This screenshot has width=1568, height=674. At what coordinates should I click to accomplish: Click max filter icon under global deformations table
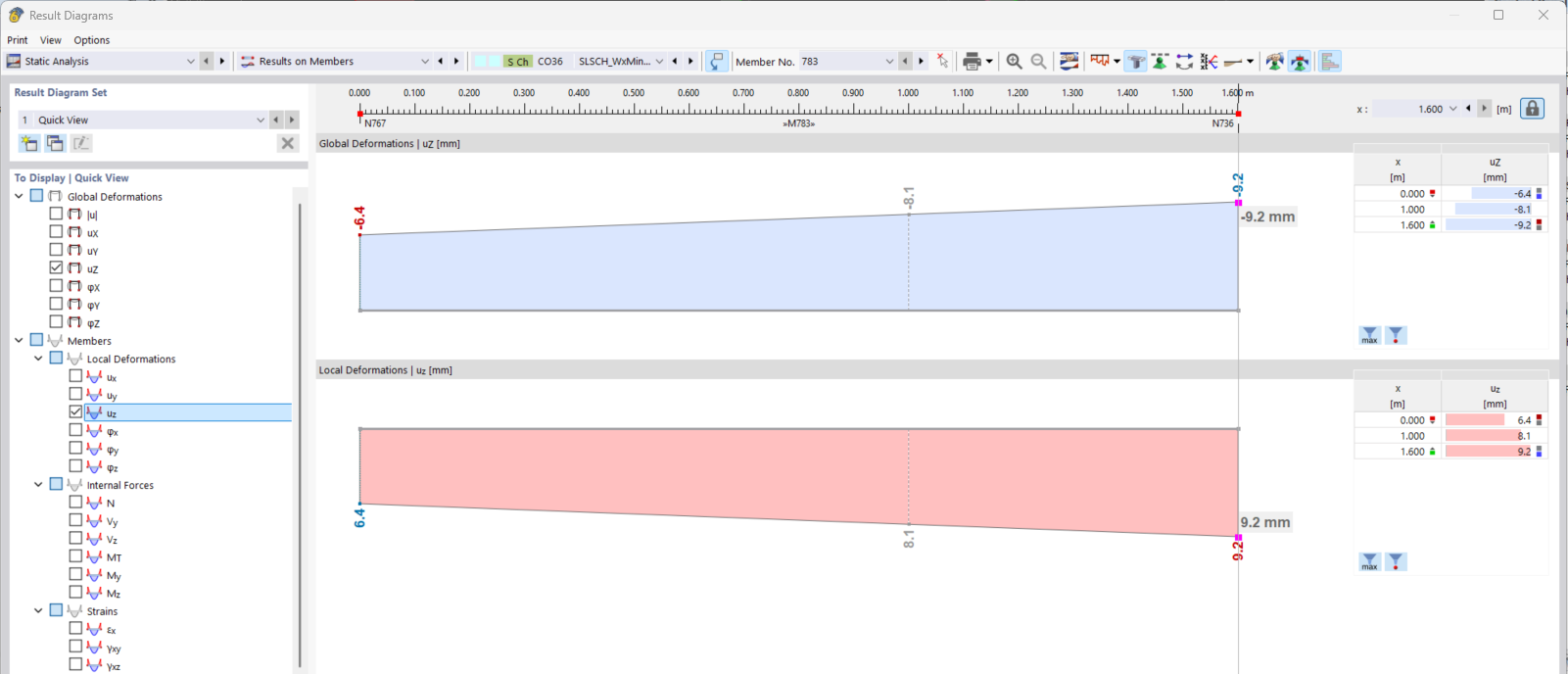(1369, 335)
